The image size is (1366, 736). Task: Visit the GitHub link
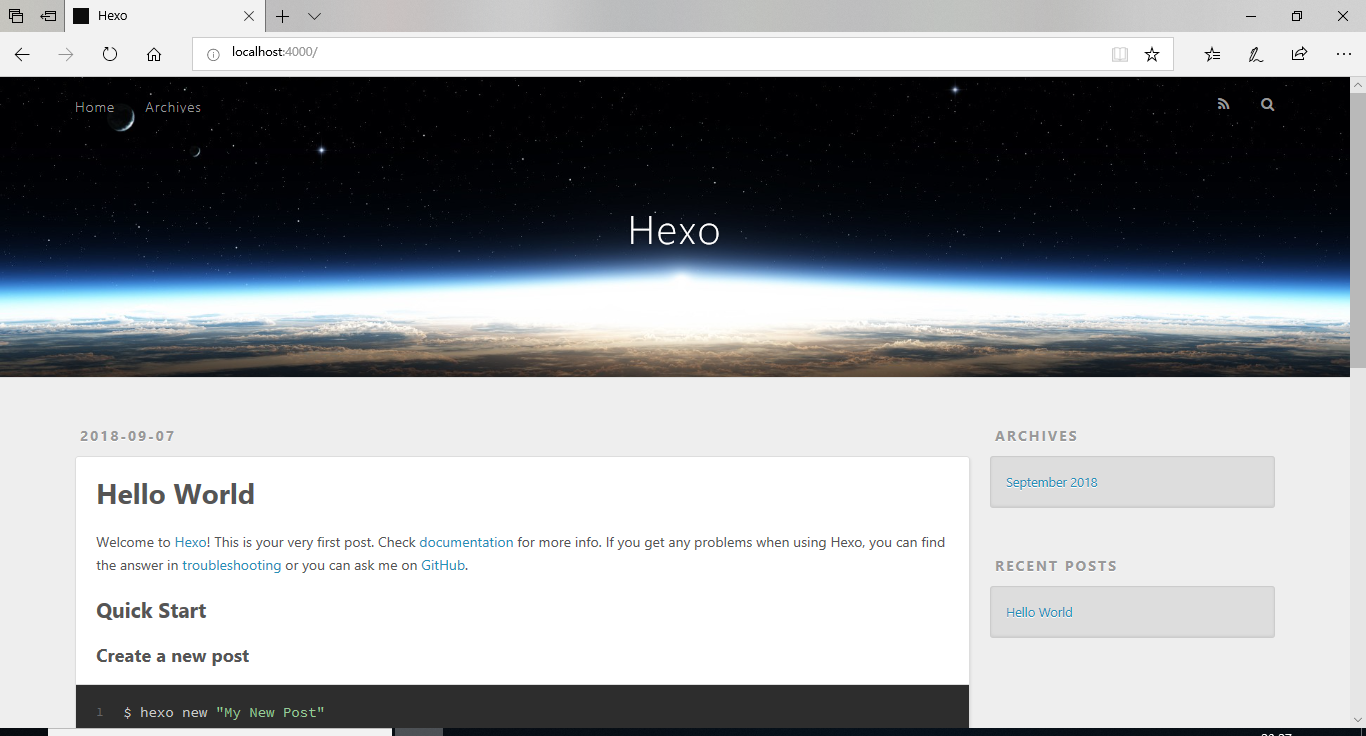pyautogui.click(x=443, y=565)
